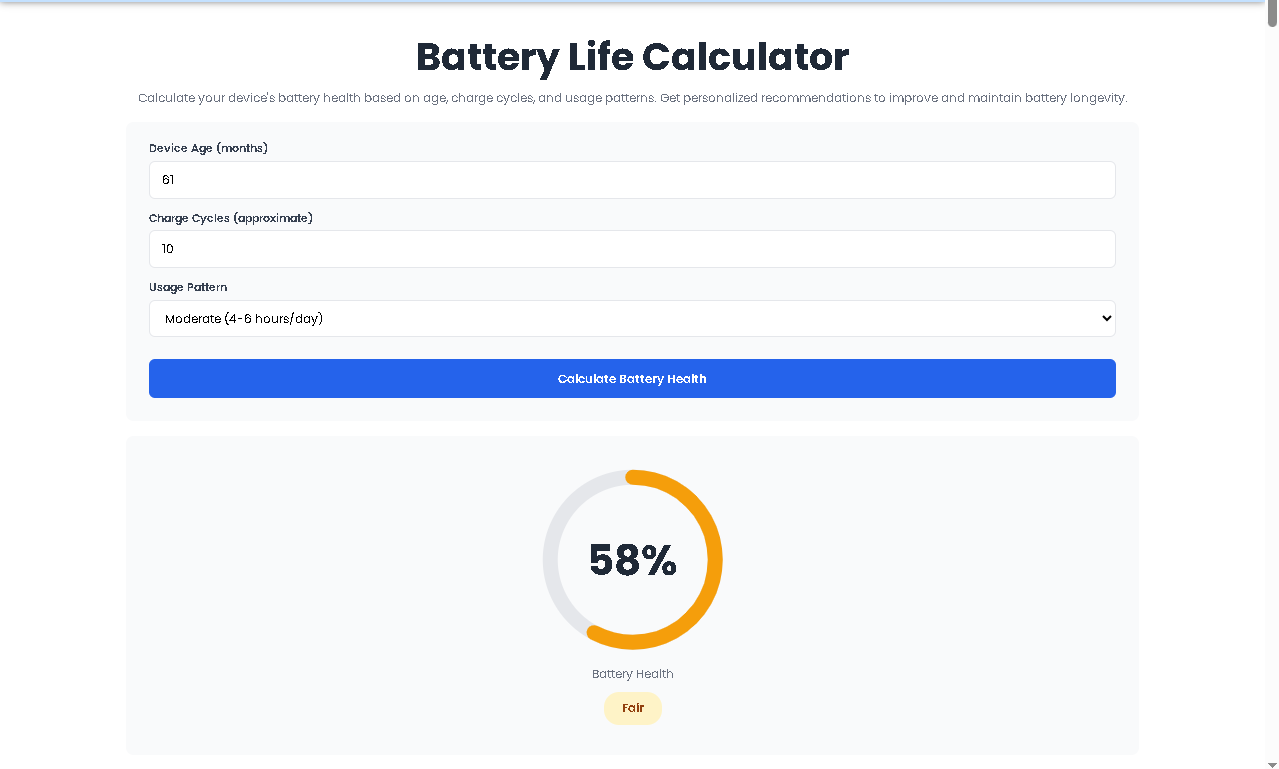This screenshot has height=769, width=1279.
Task: Click the Battery Life Calculator heading
Action: click(x=632, y=57)
